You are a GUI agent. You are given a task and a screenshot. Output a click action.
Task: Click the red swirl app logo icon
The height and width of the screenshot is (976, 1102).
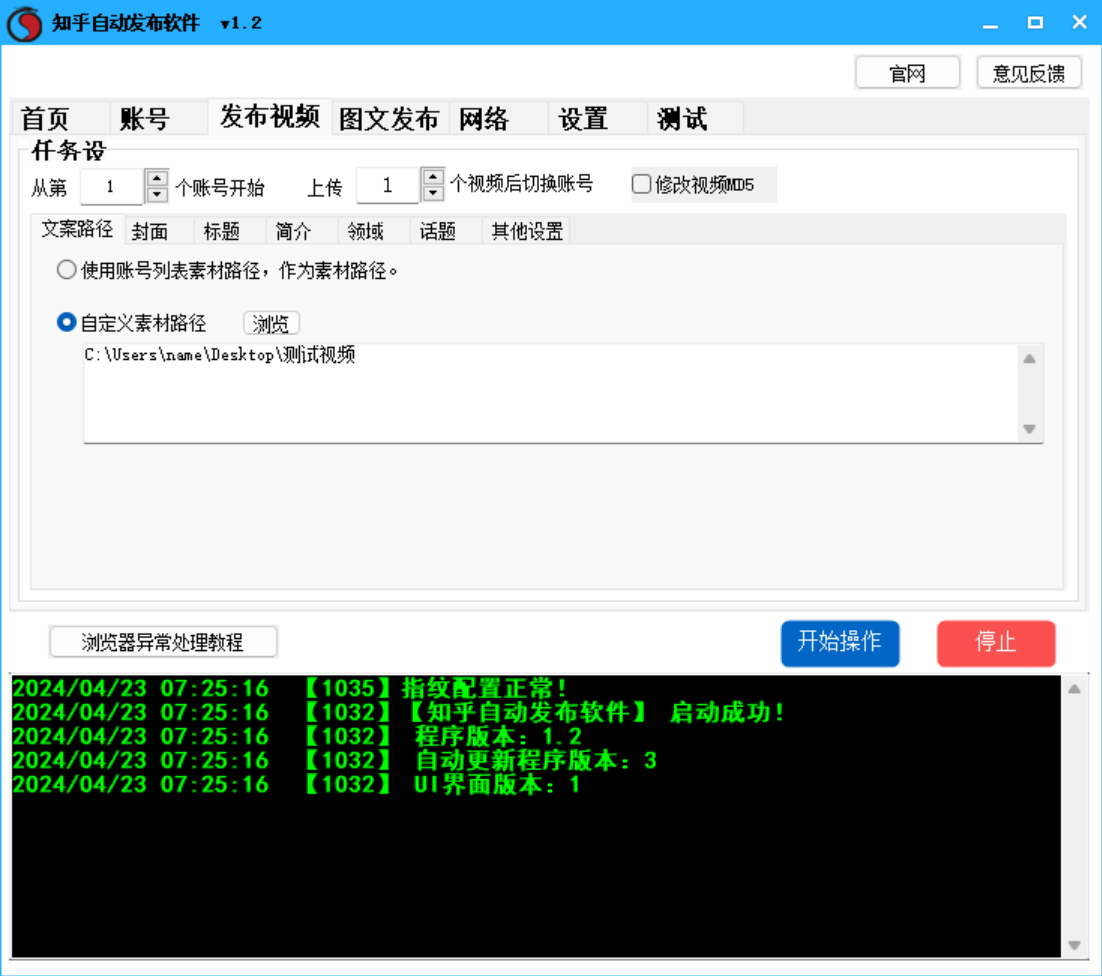24,23
